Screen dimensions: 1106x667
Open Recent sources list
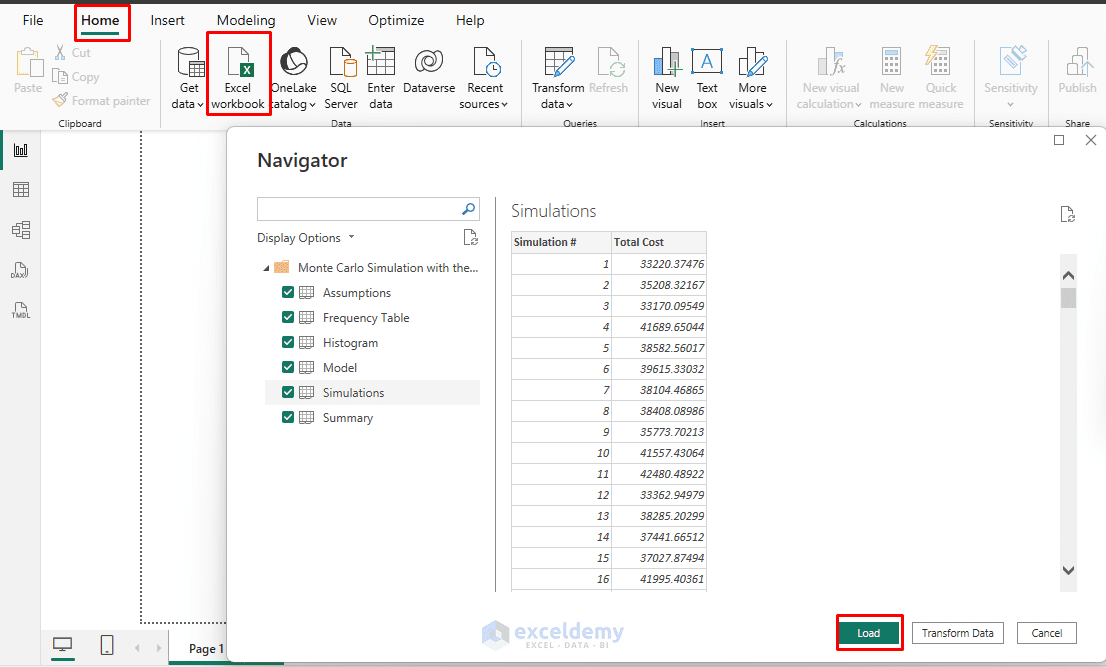point(485,78)
